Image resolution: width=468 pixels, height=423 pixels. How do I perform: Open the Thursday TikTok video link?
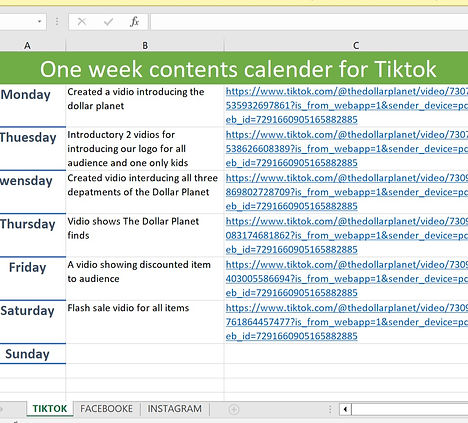pos(347,235)
